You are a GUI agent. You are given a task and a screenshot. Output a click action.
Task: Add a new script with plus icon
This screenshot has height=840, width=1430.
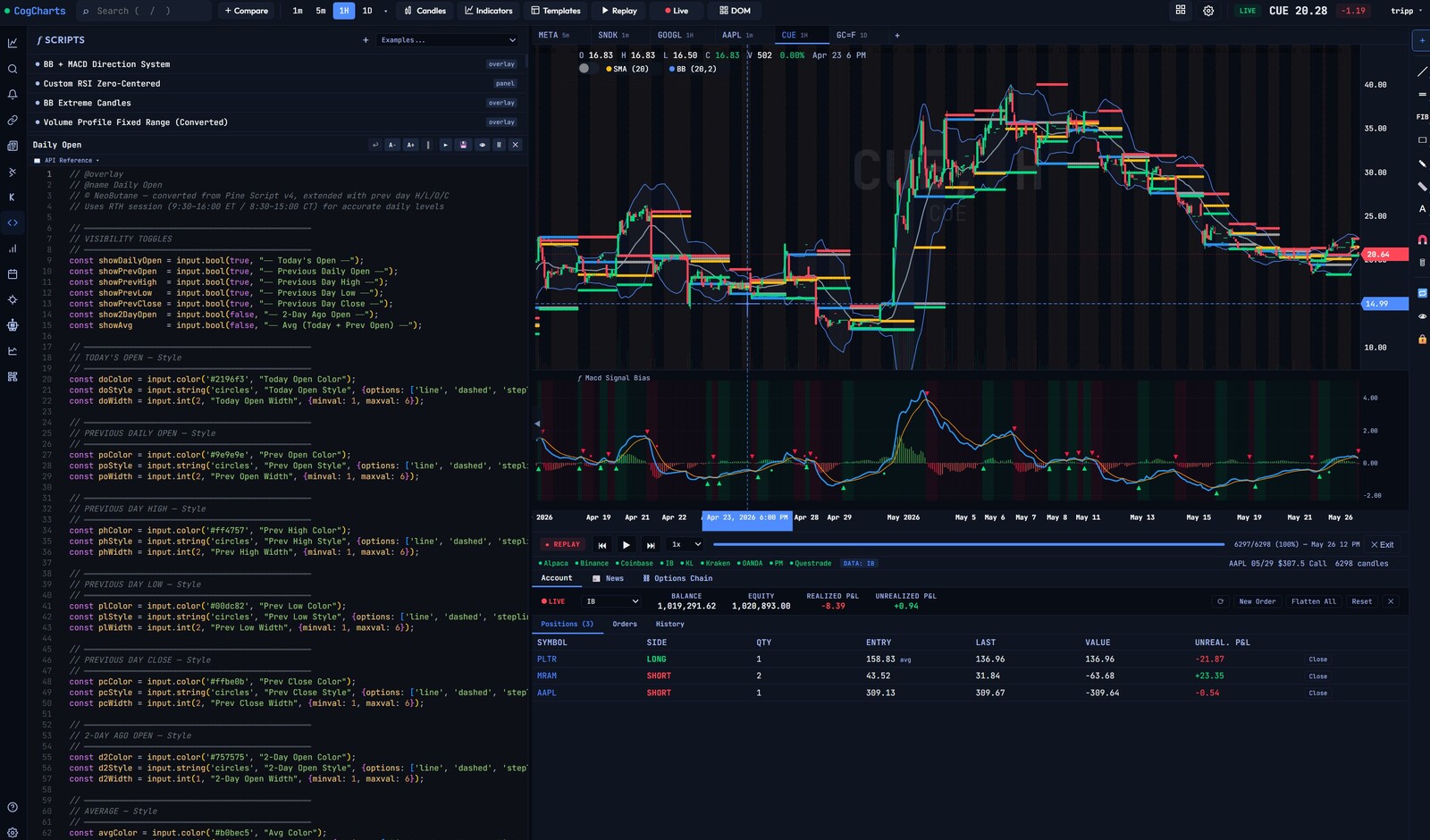(366, 40)
